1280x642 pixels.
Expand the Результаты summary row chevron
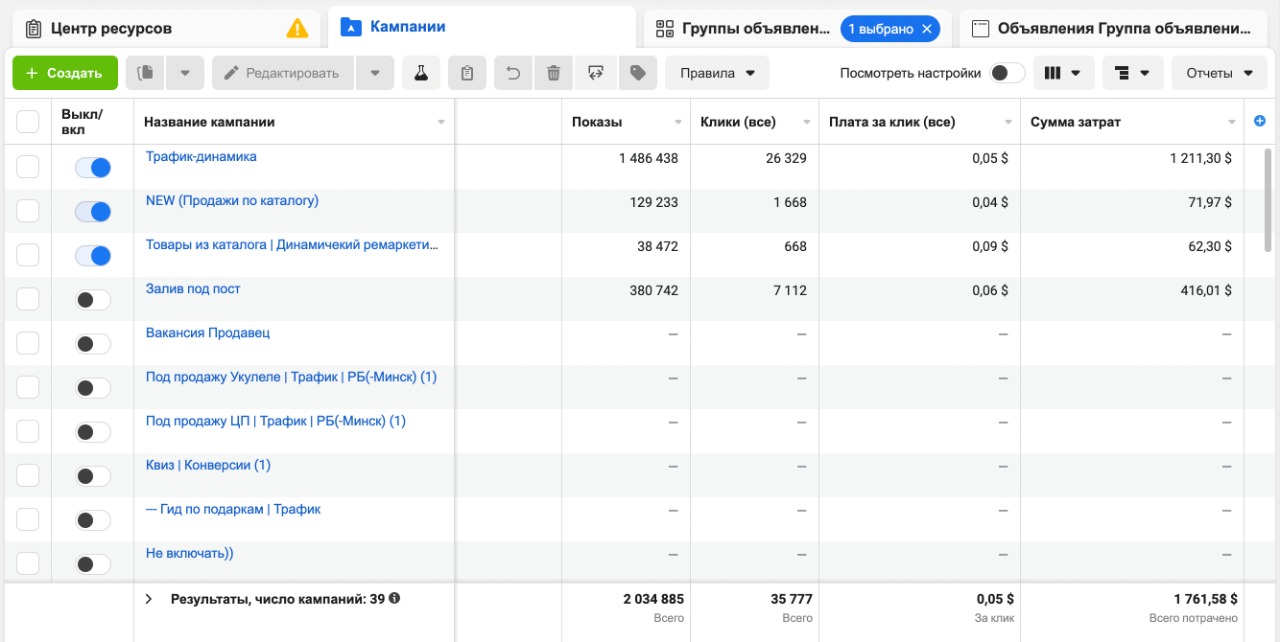[149, 599]
